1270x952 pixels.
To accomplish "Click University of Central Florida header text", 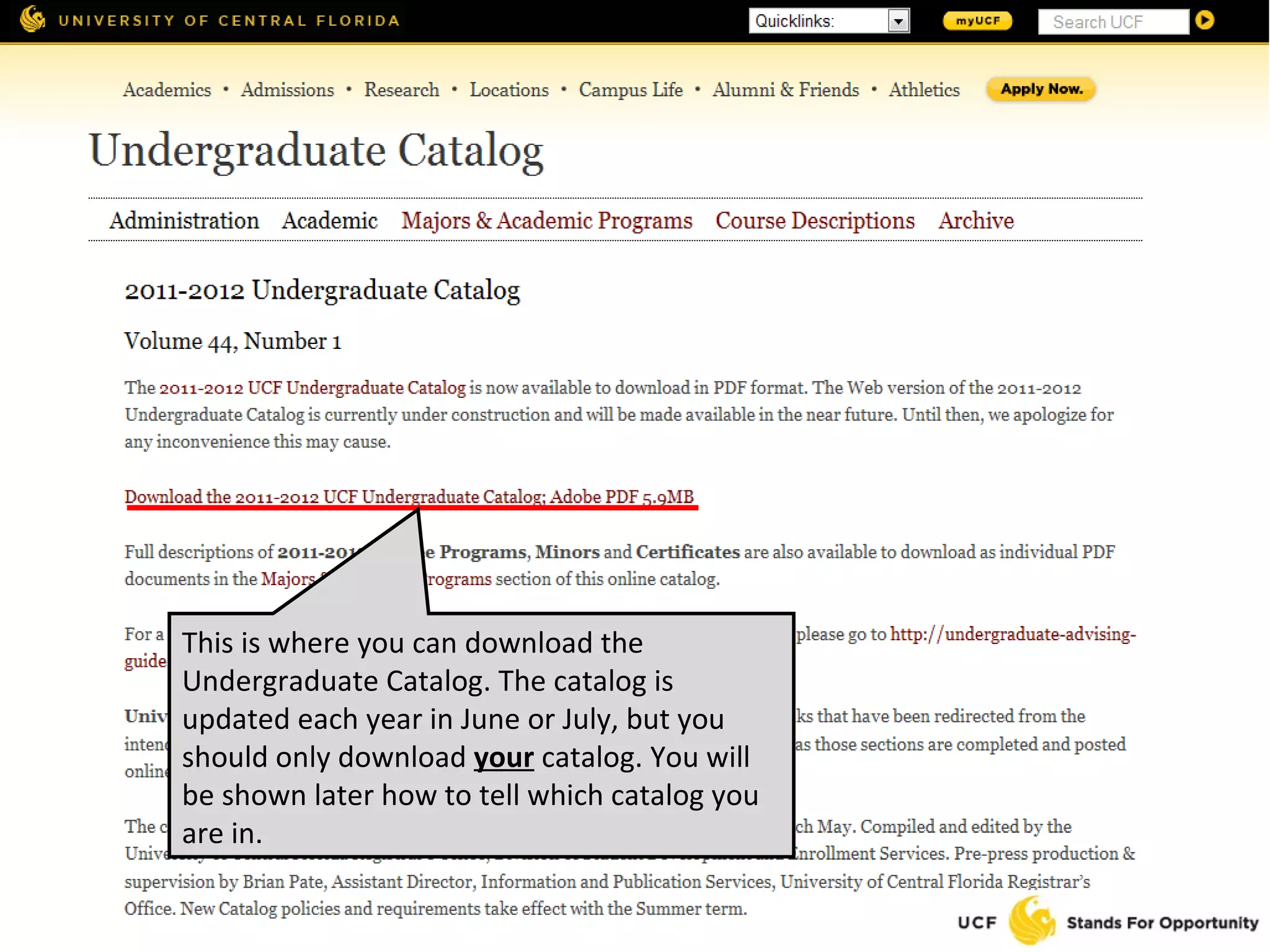I will coord(229,20).
